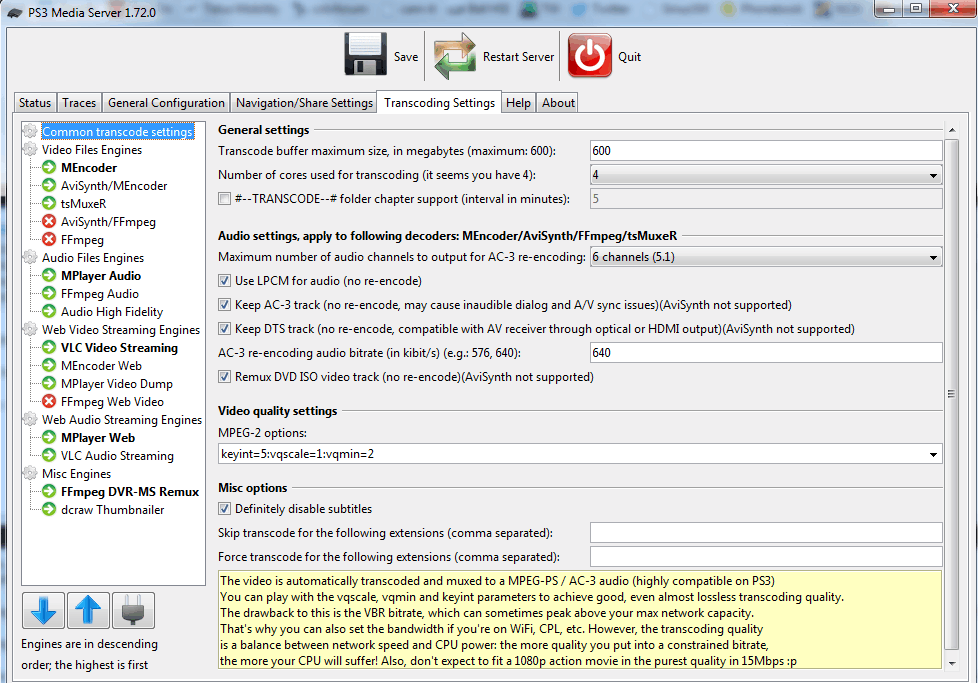Click the Quit label
The image size is (978, 683).
click(x=629, y=57)
